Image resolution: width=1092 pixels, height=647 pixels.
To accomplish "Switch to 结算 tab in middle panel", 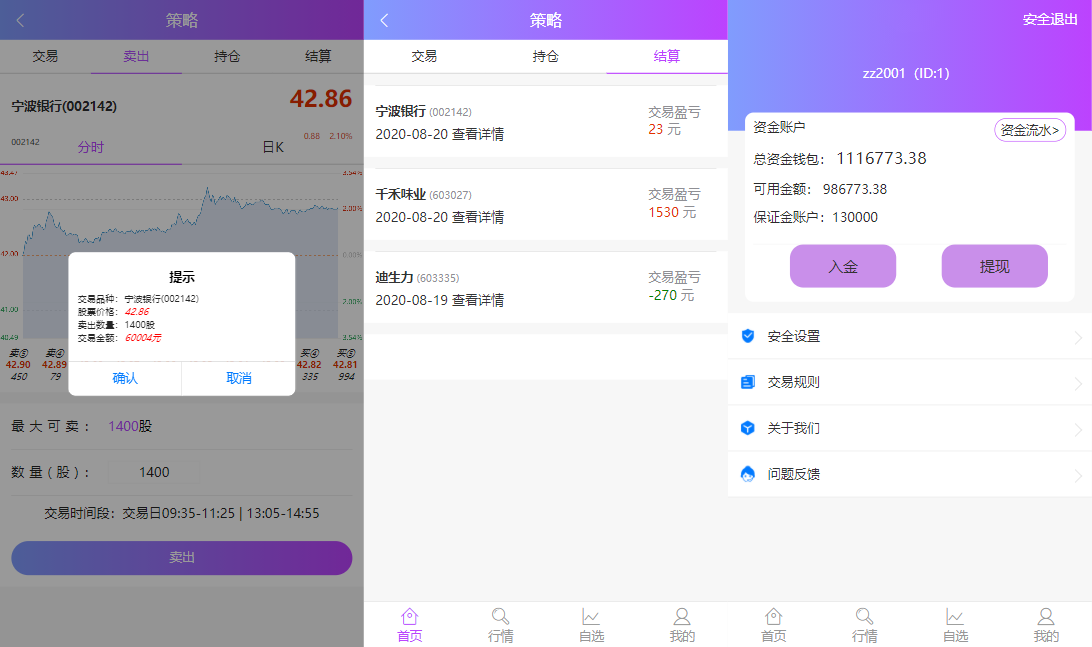I will click(x=666, y=56).
